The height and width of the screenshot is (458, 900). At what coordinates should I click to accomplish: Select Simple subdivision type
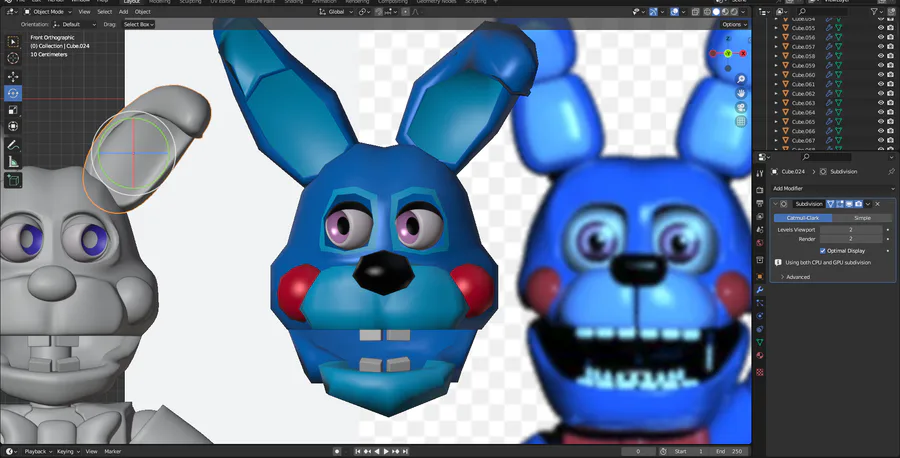click(862, 218)
